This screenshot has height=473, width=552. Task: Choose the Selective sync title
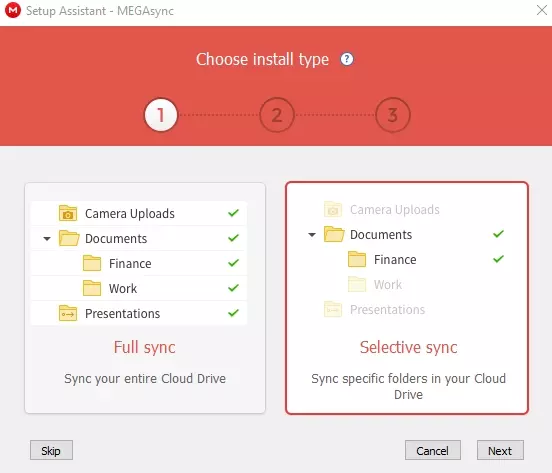408,347
